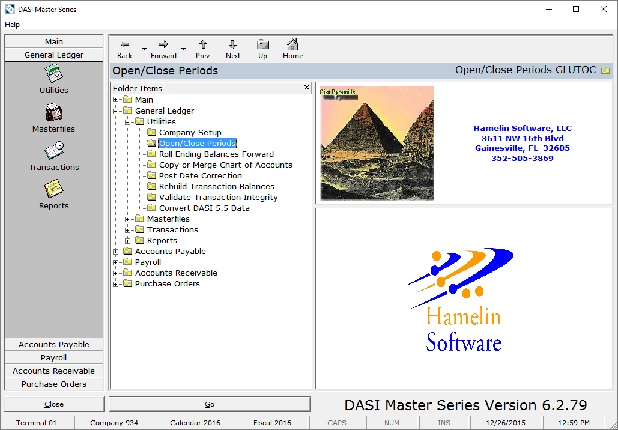The height and width of the screenshot is (430, 618).
Task: Click the Company 934 status entry
Action: (x=114, y=423)
